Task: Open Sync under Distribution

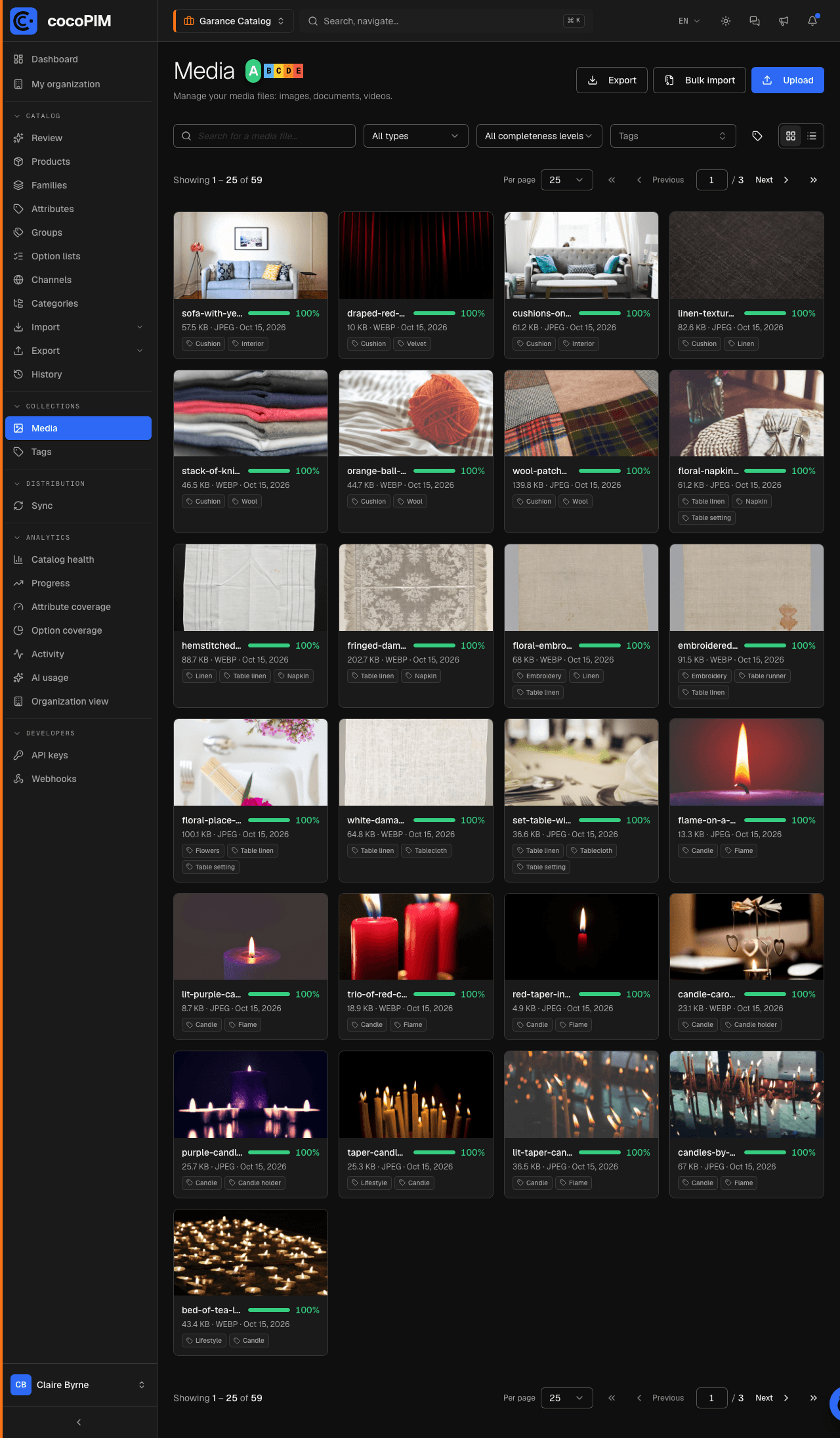Action: click(78, 506)
